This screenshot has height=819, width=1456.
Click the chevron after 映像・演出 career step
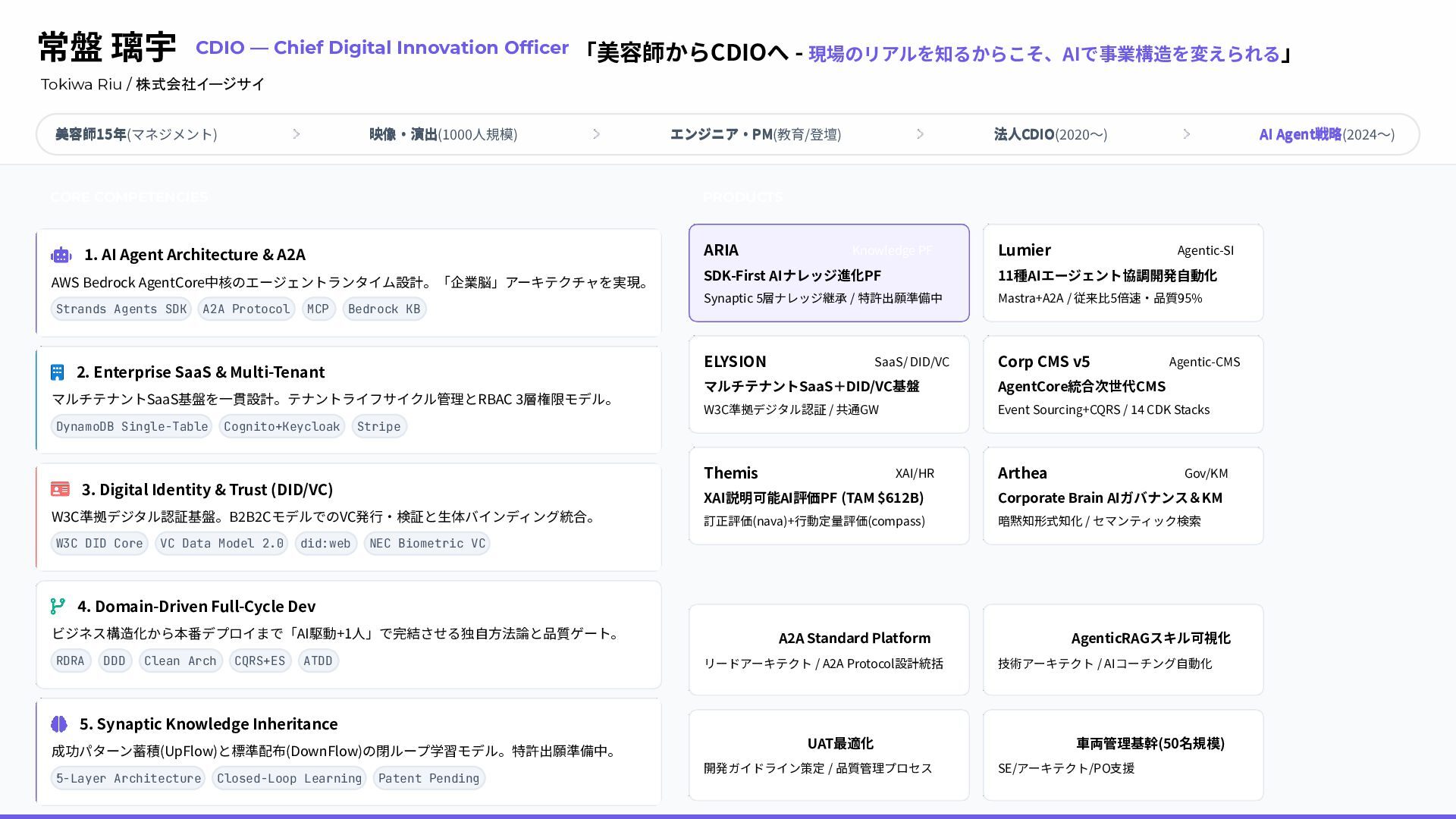(x=596, y=134)
